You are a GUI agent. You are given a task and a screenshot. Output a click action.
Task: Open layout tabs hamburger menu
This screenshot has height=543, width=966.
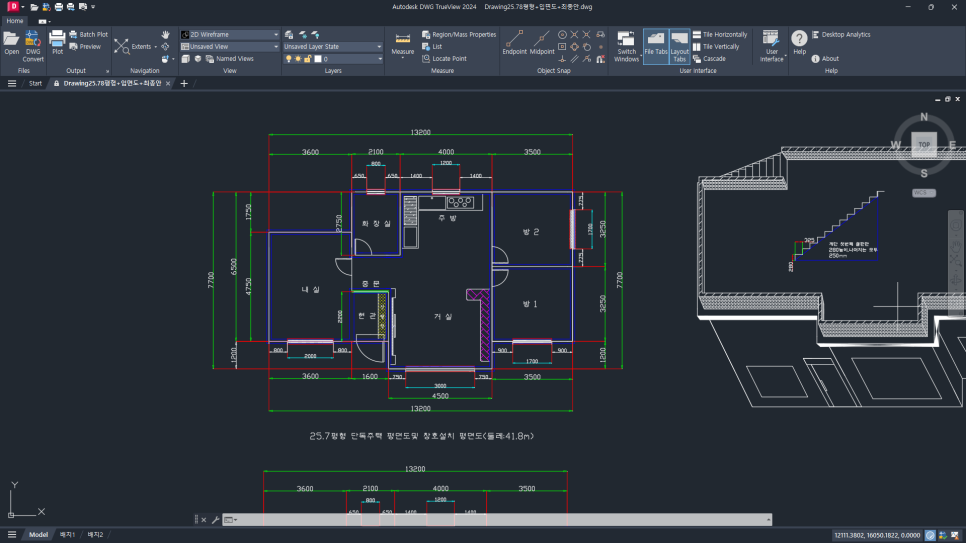pyautogui.click(x=12, y=534)
